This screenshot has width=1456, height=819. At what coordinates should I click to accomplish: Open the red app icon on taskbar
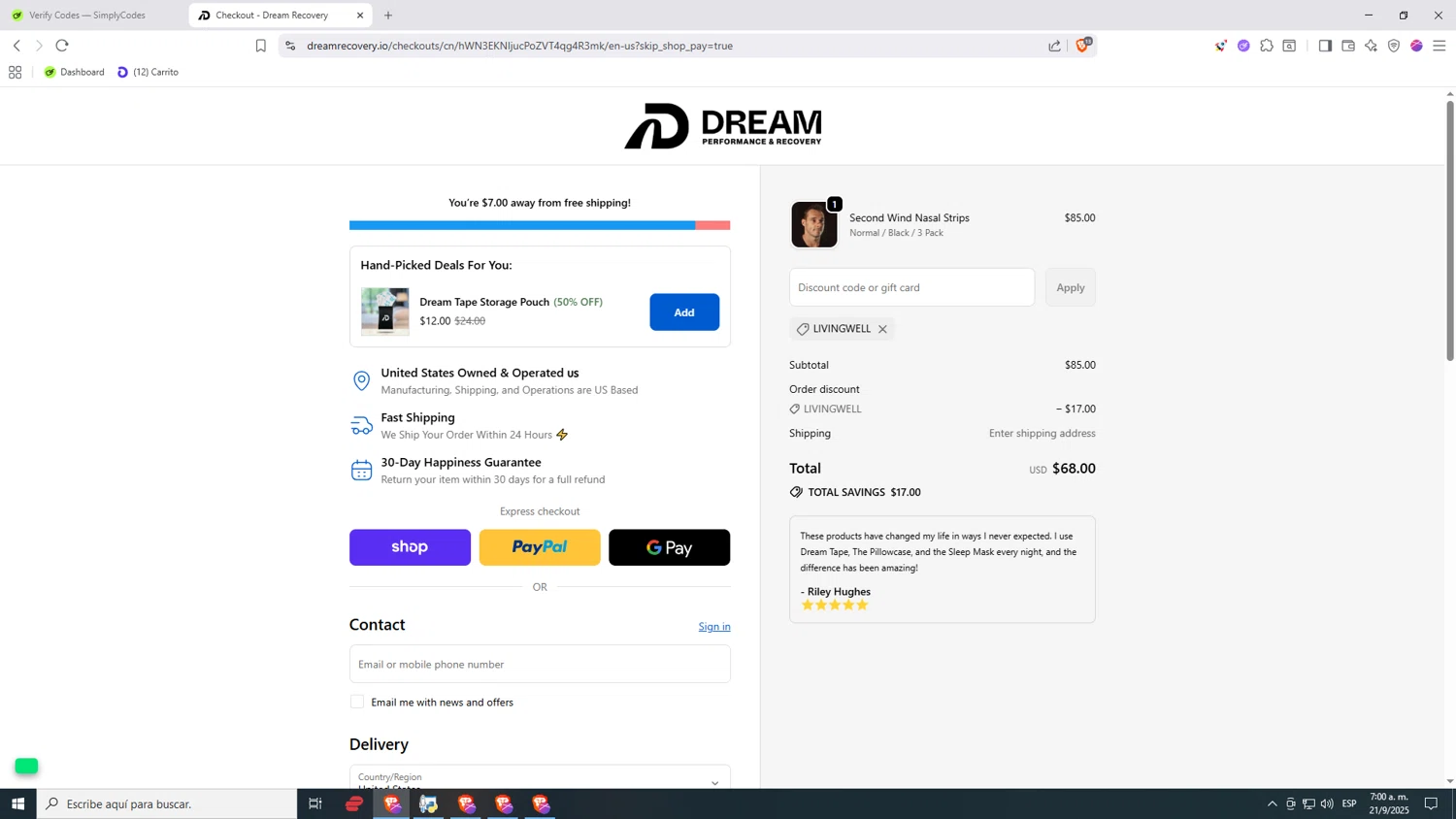[354, 803]
